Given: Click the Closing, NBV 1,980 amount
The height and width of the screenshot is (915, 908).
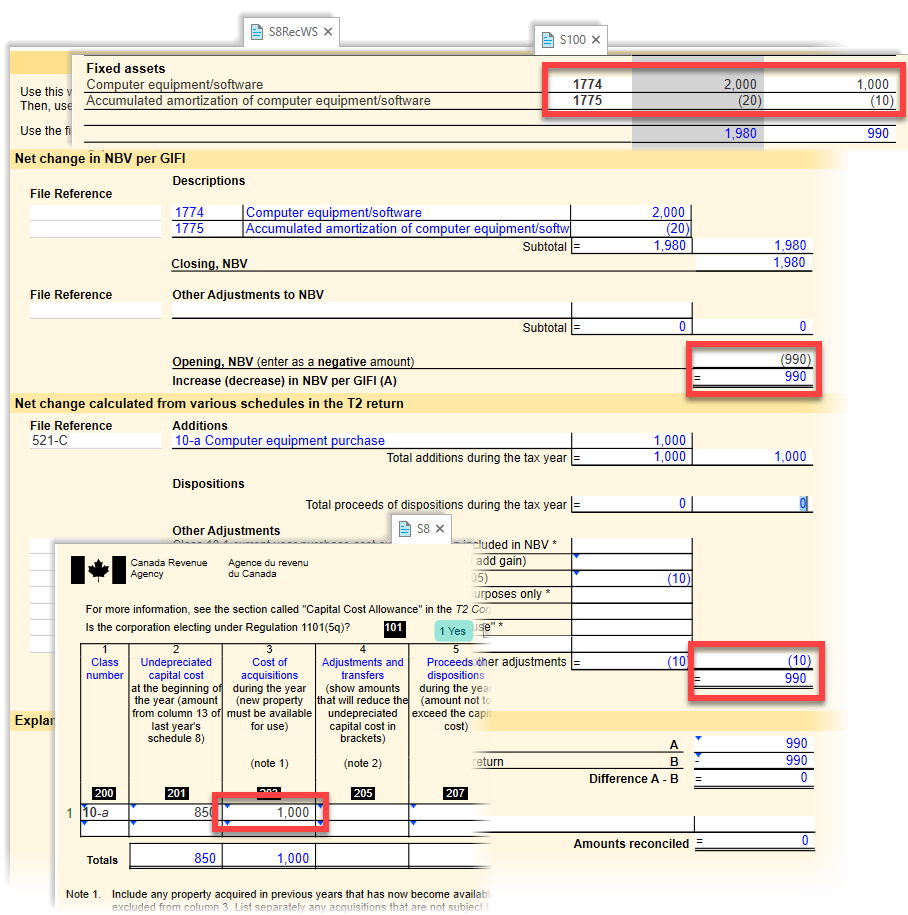Looking at the screenshot, I should (789, 263).
